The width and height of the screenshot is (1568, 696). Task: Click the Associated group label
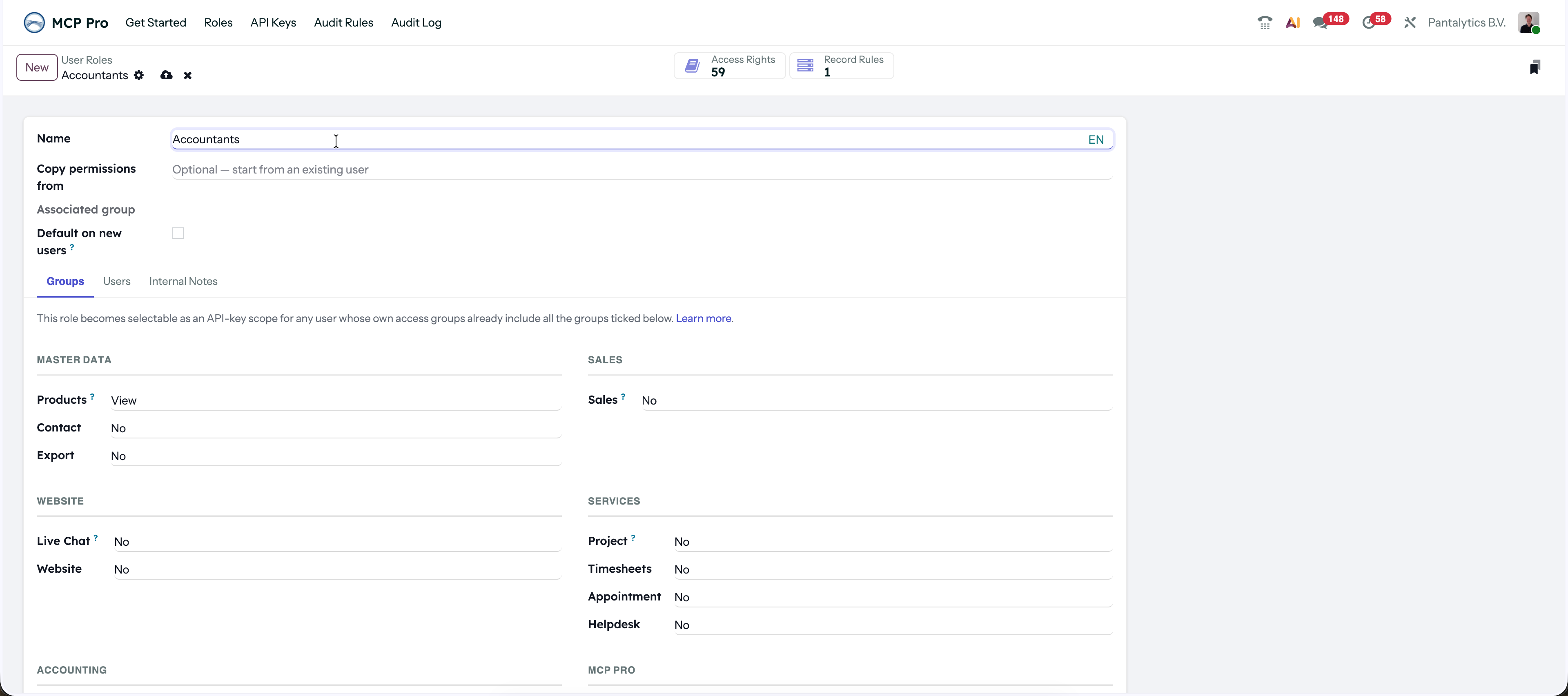86,209
